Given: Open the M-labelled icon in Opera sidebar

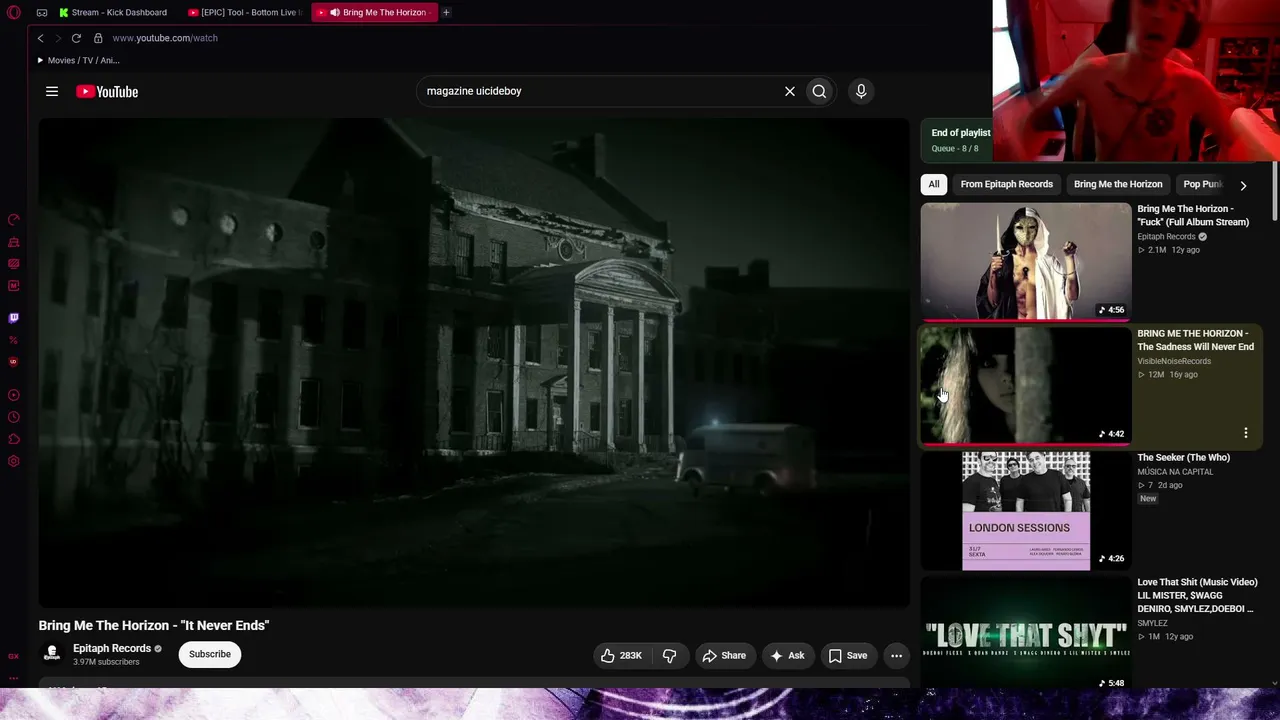Looking at the screenshot, I should click(14, 286).
